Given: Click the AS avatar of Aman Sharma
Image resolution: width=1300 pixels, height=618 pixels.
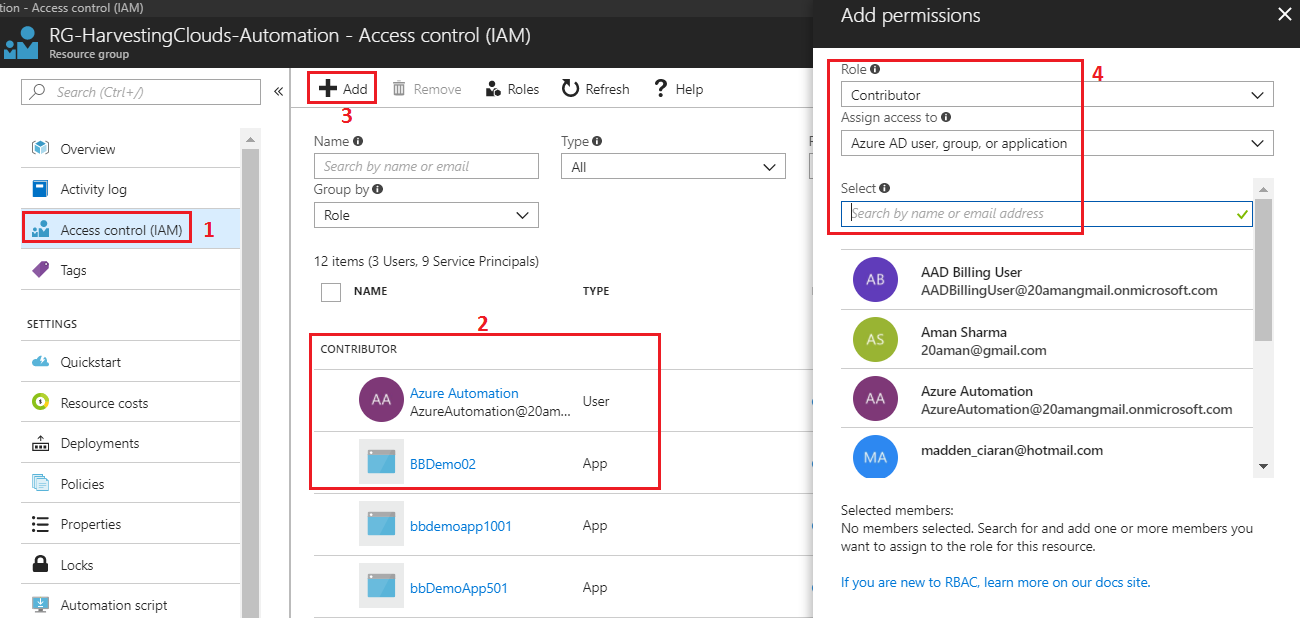Looking at the screenshot, I should coord(875,339).
